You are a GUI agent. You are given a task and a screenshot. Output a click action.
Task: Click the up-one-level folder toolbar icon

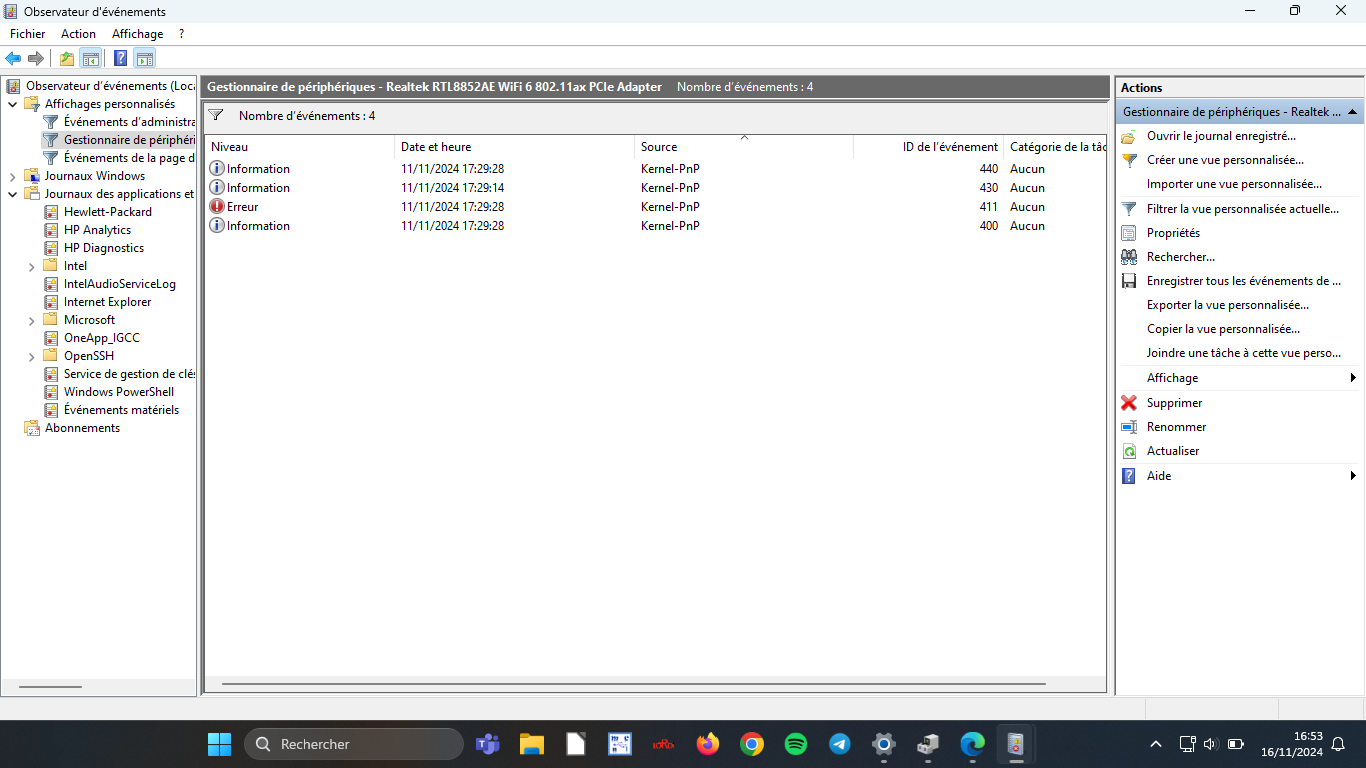coord(67,58)
